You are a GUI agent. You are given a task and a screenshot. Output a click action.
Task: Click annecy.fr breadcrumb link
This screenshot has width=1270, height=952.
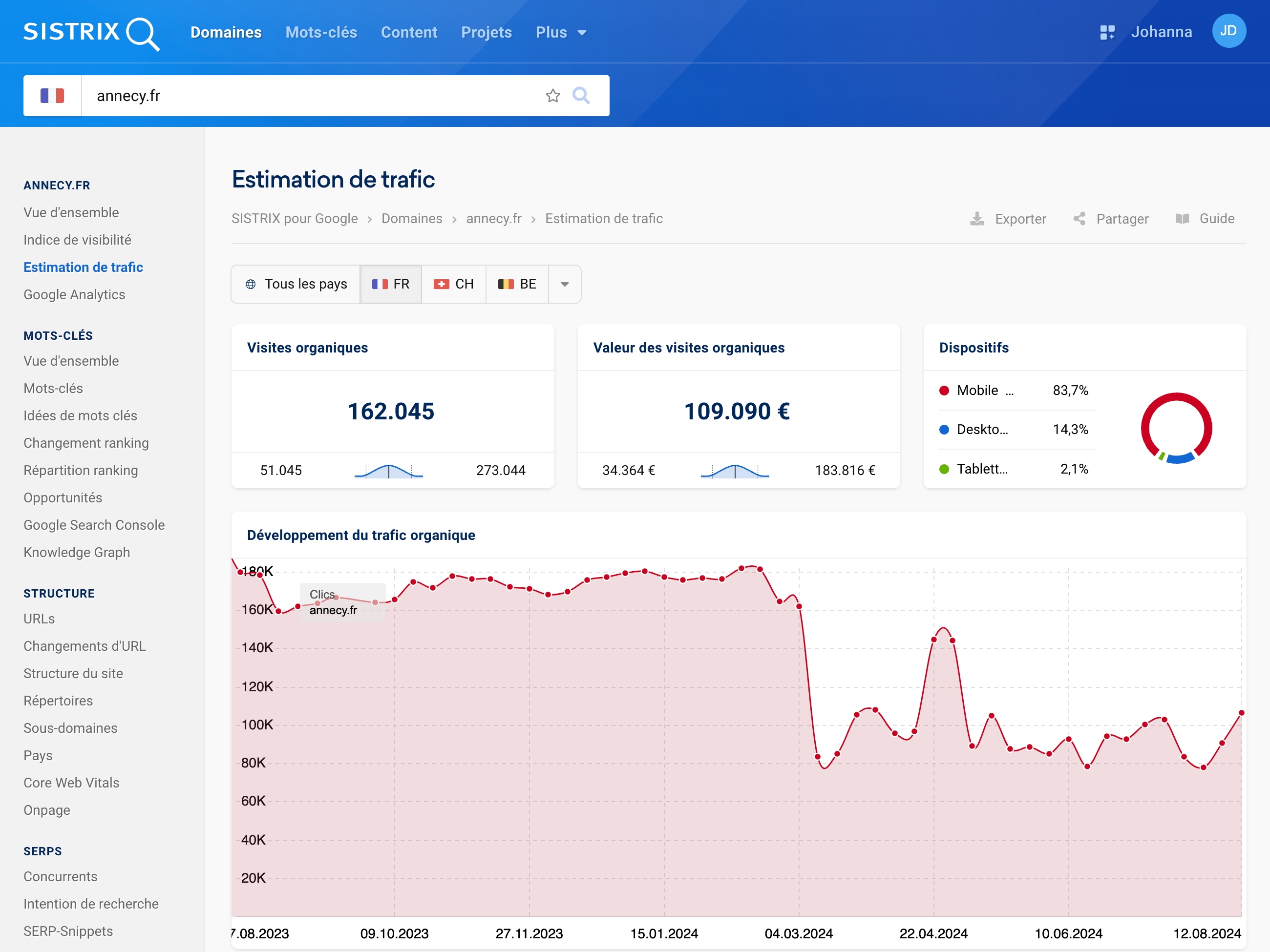pos(494,219)
